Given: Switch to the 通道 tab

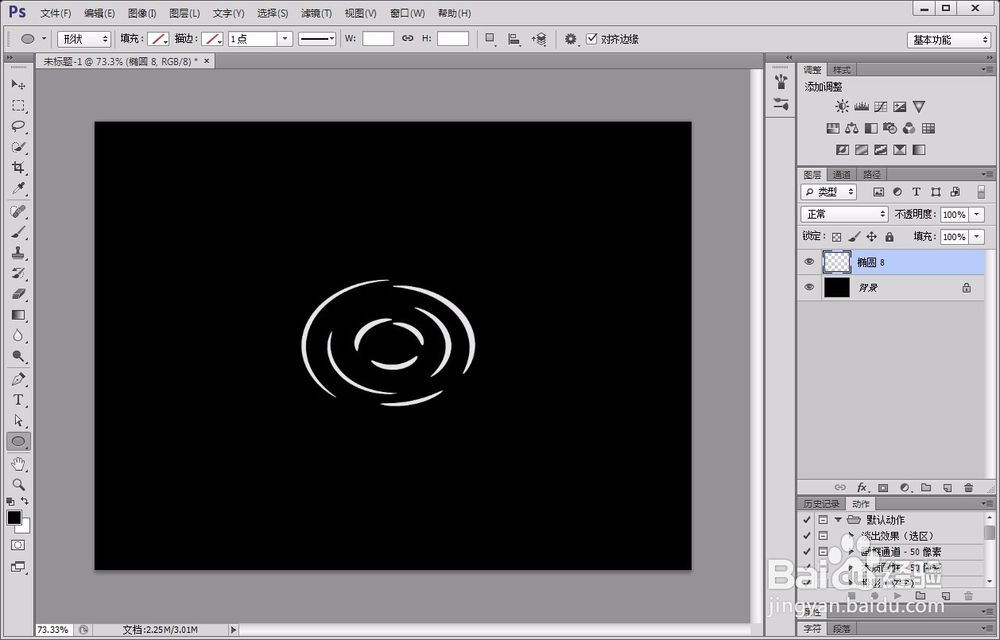Looking at the screenshot, I should point(842,174).
